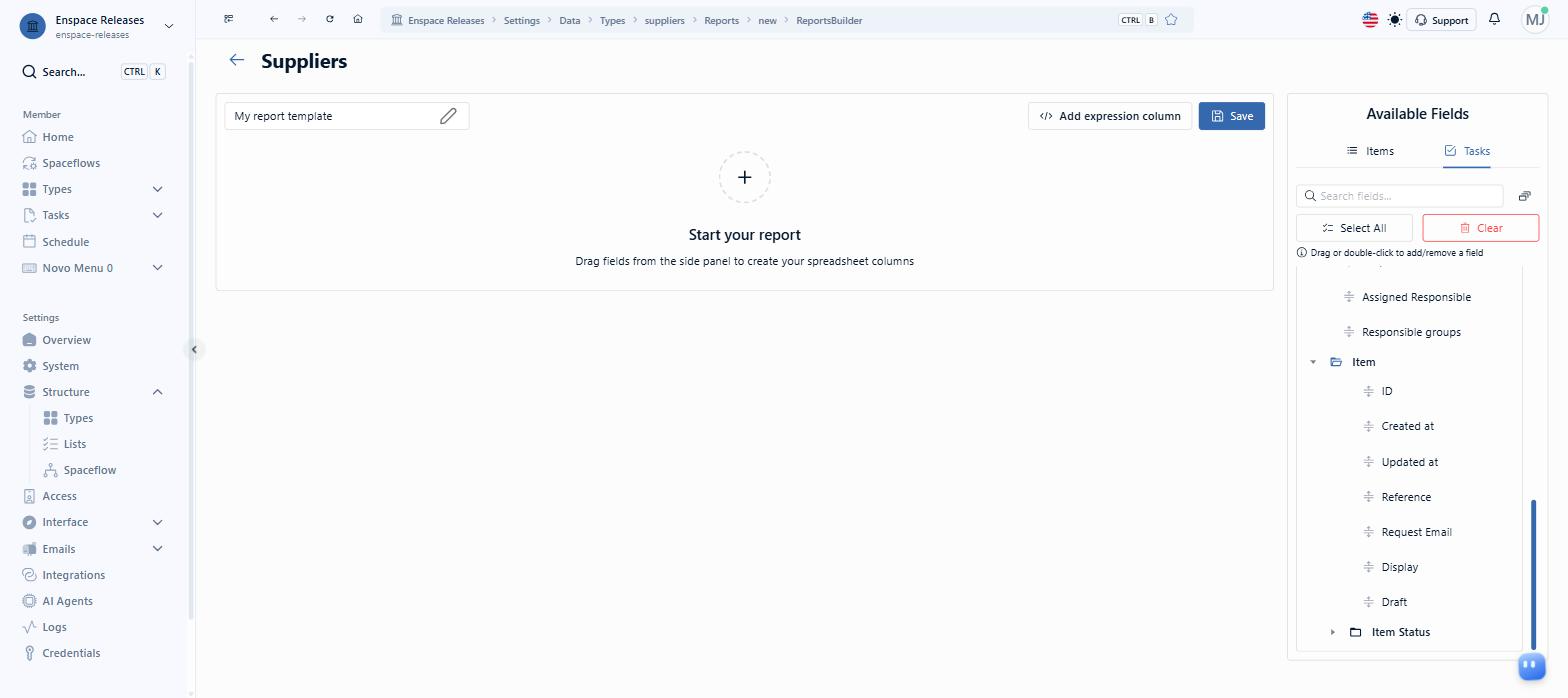This screenshot has height=698, width=1568.
Task: Go back with the top bar arrow
Action: [274, 19]
